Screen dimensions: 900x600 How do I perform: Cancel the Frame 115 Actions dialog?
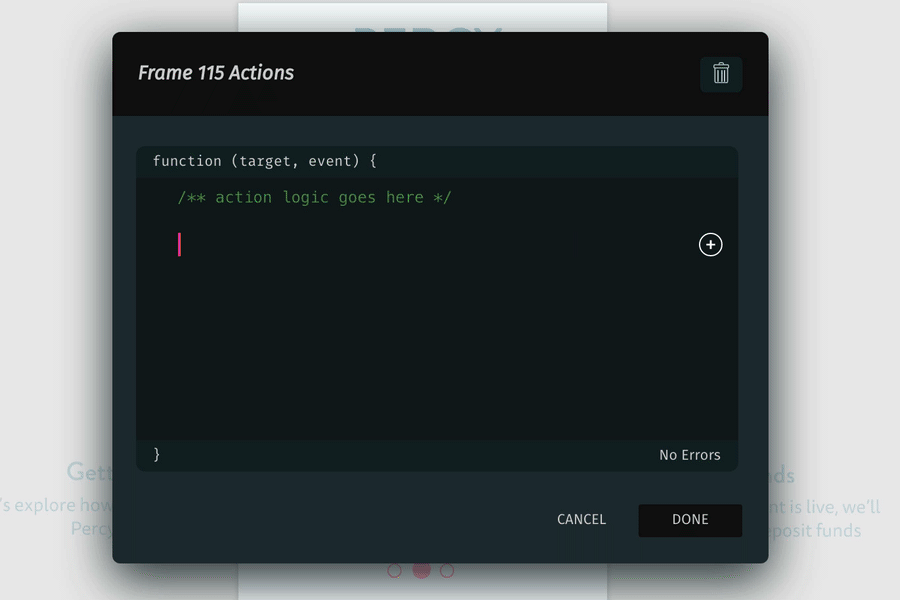point(581,520)
